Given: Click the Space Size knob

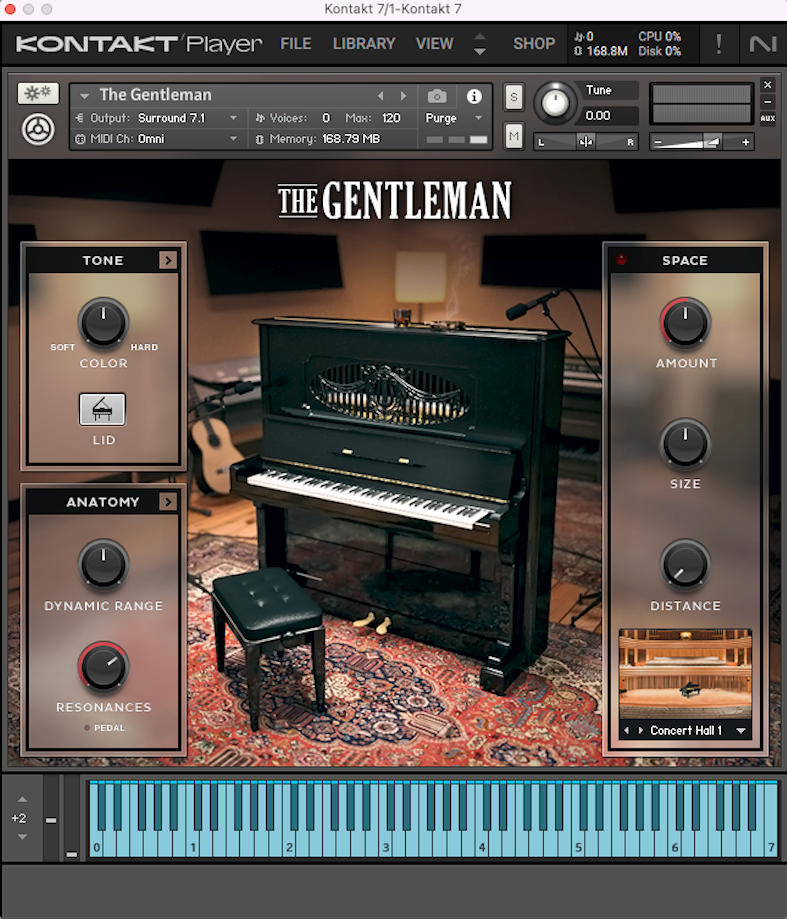Looking at the screenshot, I should pyautogui.click(x=685, y=443).
